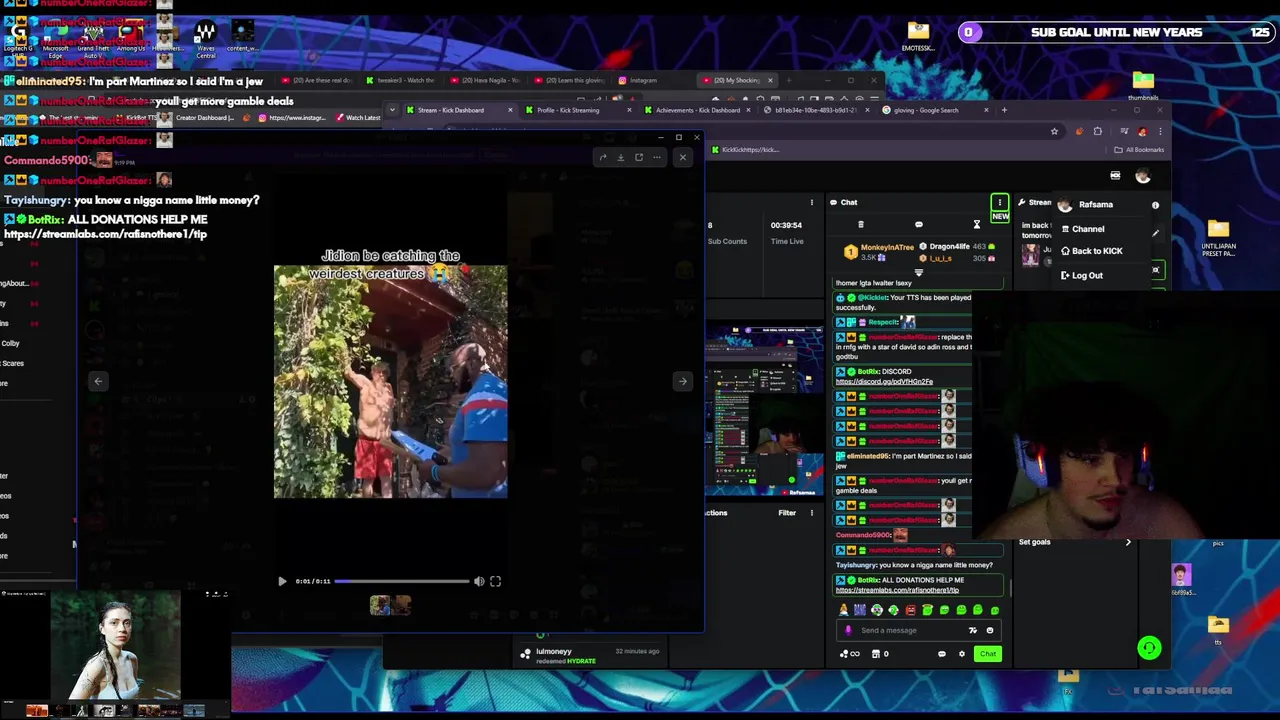Image resolution: width=1280 pixels, height=720 pixels.
Task: Select Channel in profile menu
Action: (x=1088, y=229)
